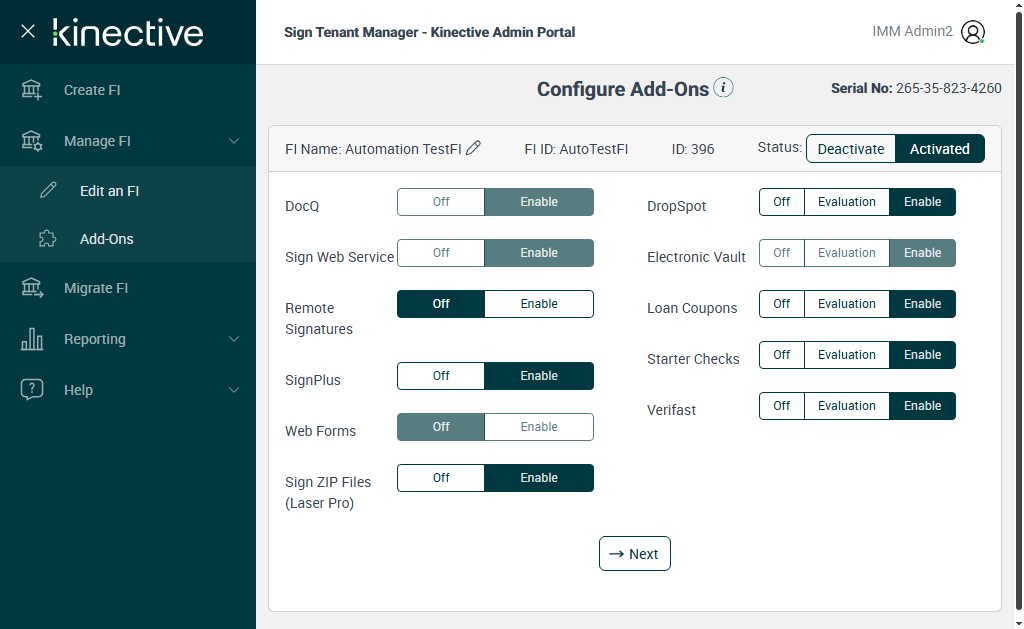Set SignPlus to Enable
The width and height of the screenshot is (1024, 629).
(x=539, y=376)
